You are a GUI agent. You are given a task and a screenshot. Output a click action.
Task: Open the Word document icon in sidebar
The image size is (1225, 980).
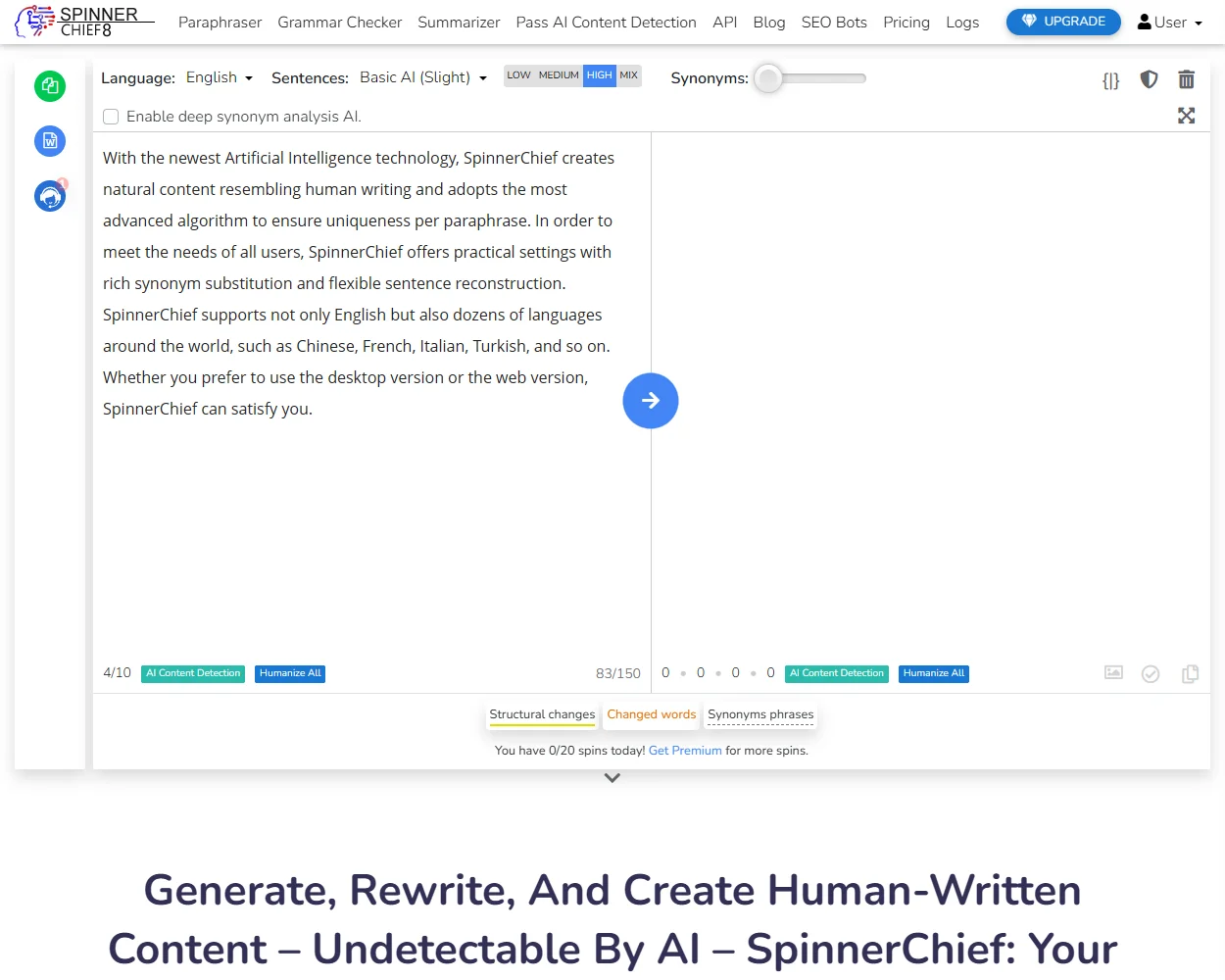tap(50, 141)
